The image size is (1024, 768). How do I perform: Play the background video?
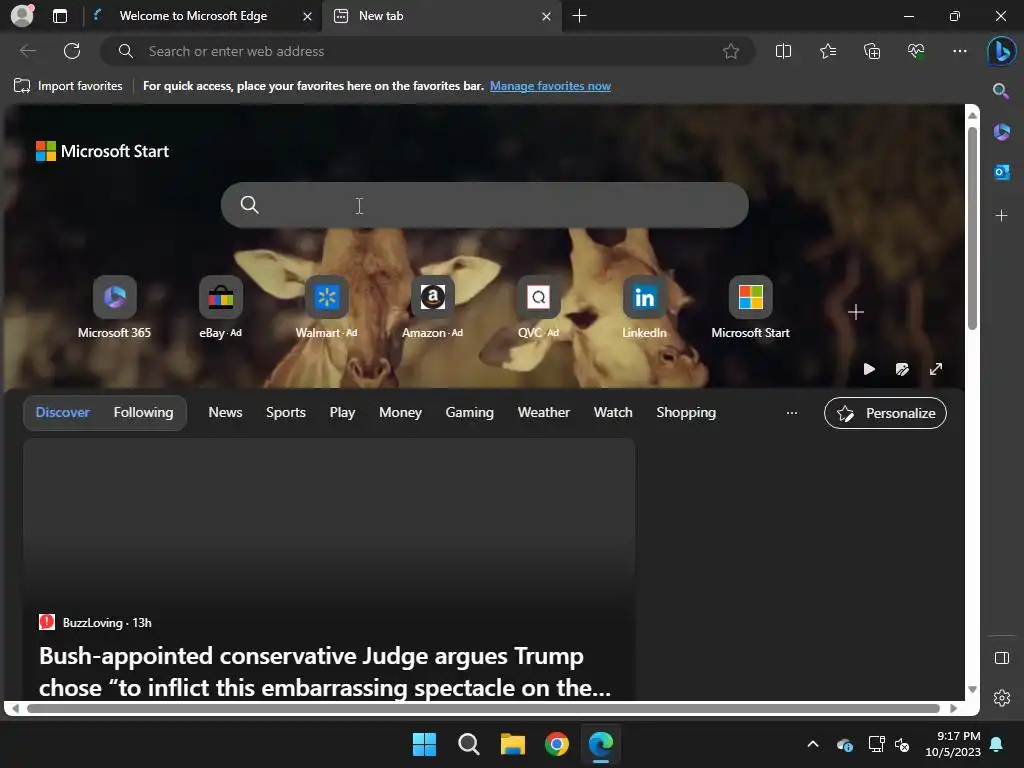click(869, 369)
